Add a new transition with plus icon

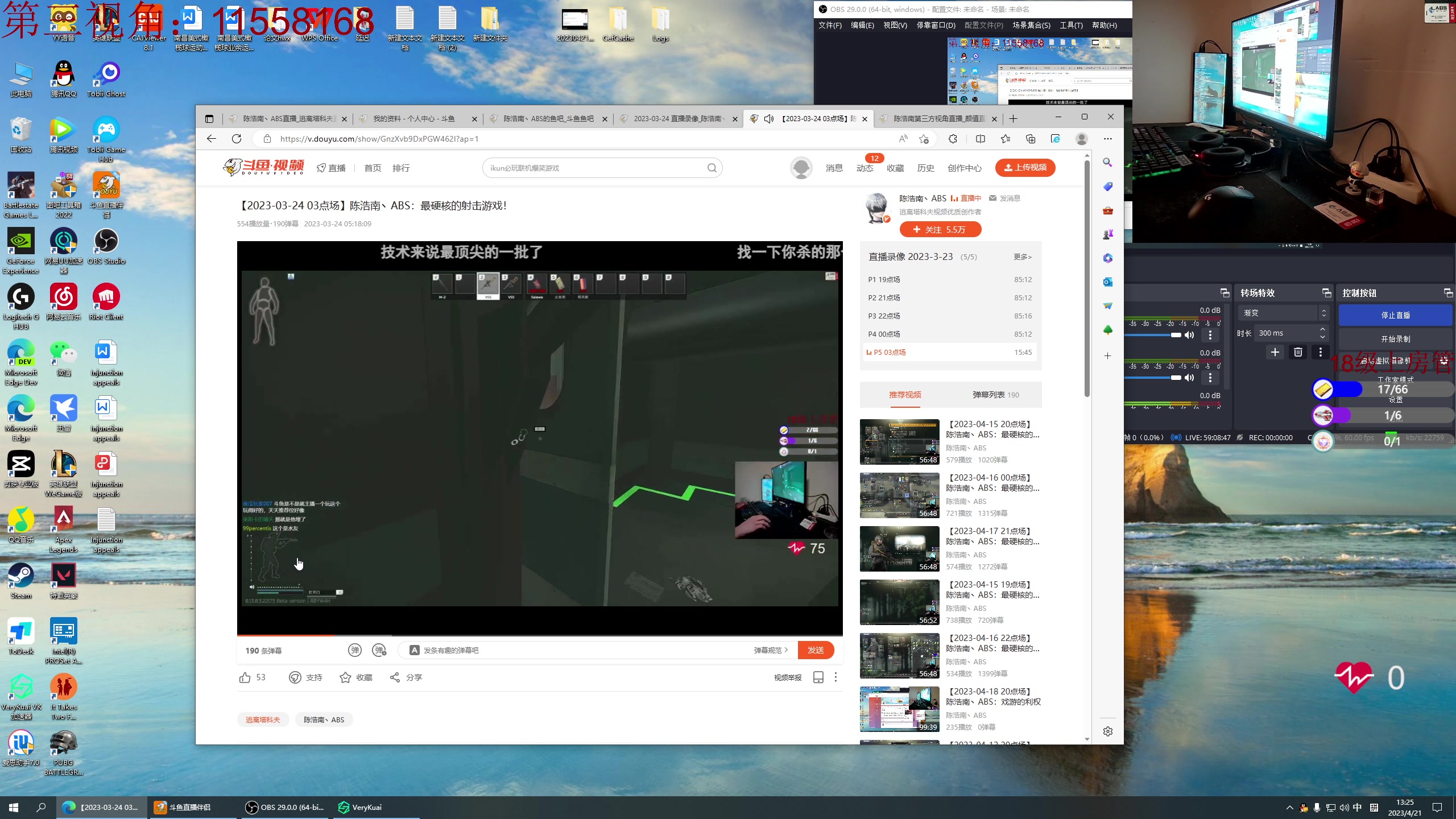click(1275, 352)
